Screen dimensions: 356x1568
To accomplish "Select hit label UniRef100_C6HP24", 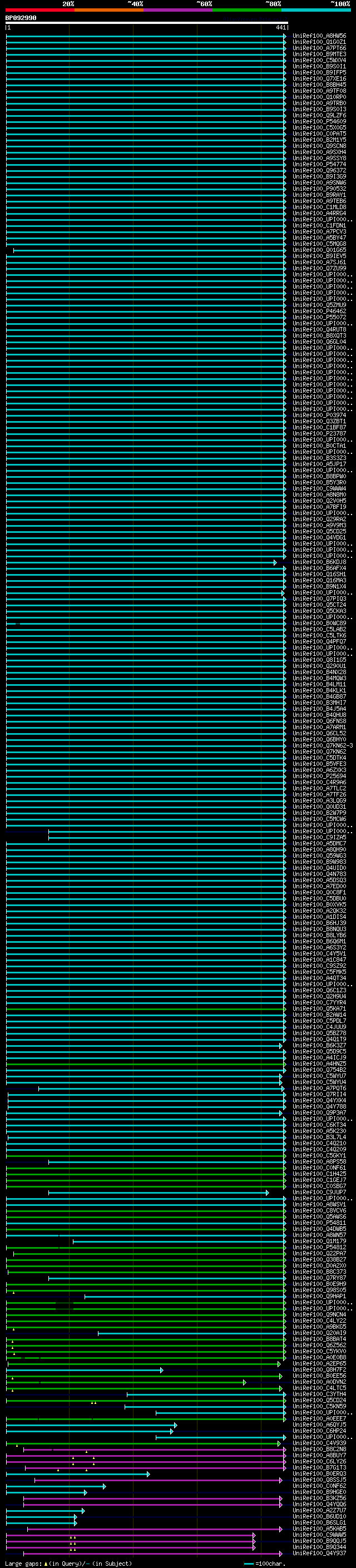I will click(319, 1431).
